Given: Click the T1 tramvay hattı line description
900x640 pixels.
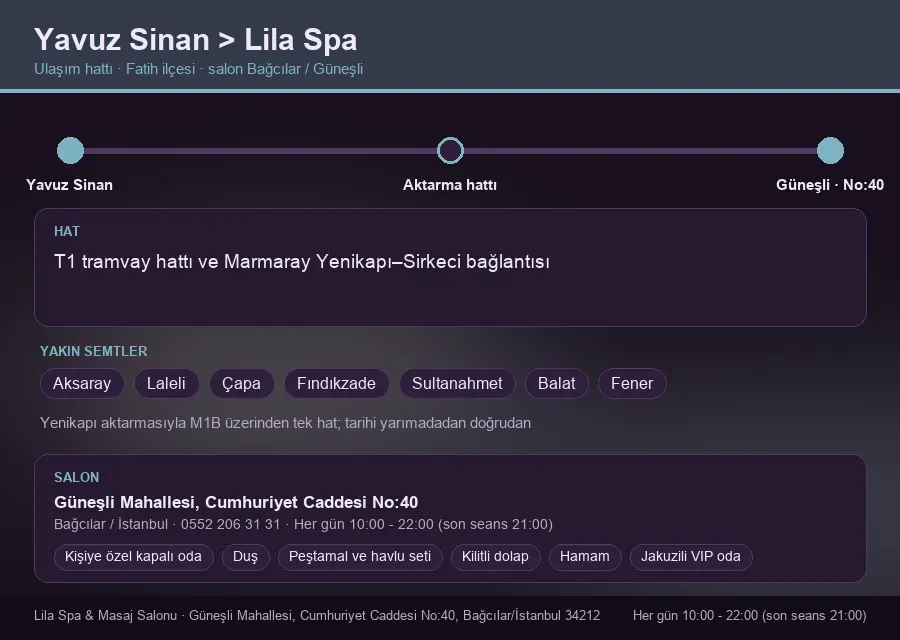Looking at the screenshot, I should [x=302, y=262].
